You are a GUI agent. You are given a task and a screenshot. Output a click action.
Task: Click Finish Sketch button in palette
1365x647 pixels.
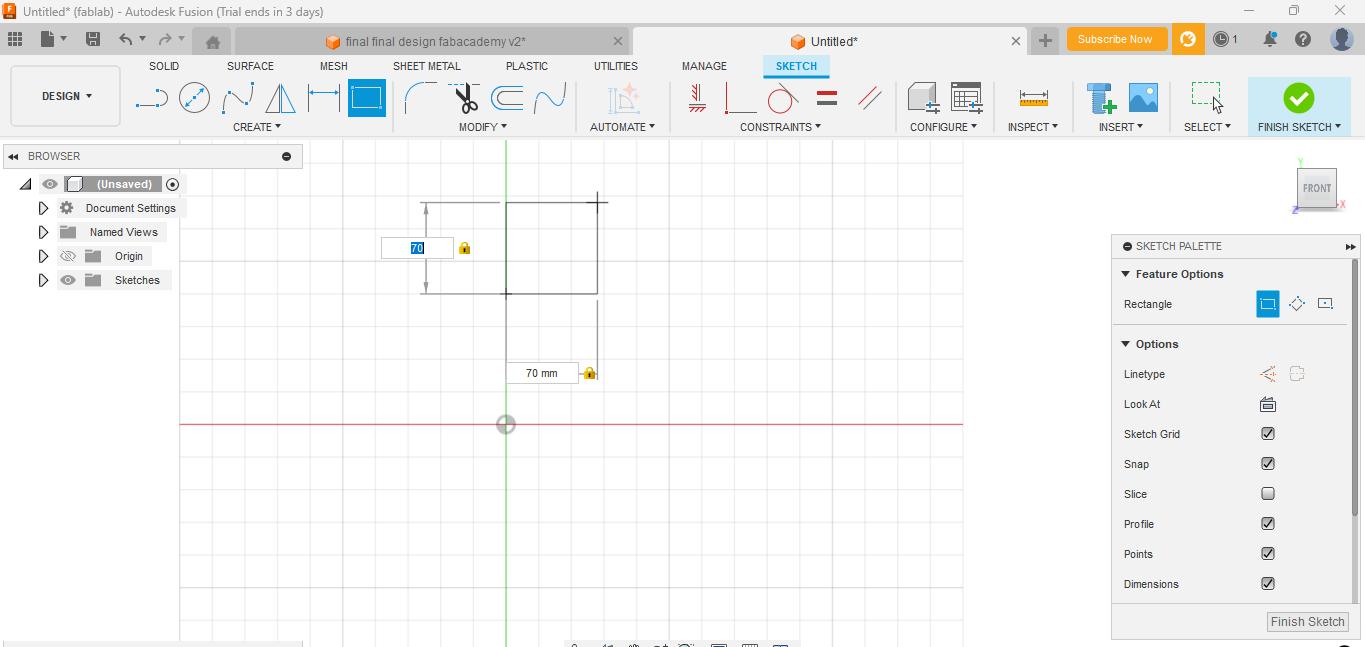pyautogui.click(x=1307, y=621)
